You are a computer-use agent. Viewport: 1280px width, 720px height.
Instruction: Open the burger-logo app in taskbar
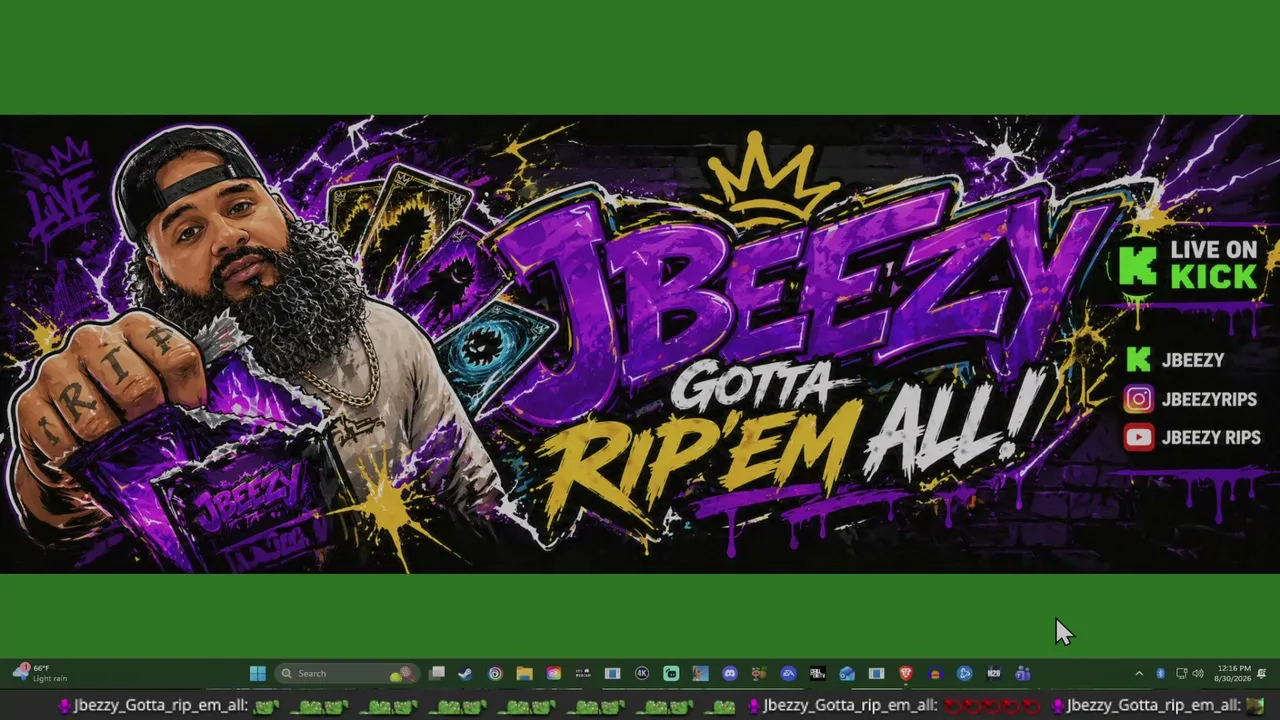point(935,674)
